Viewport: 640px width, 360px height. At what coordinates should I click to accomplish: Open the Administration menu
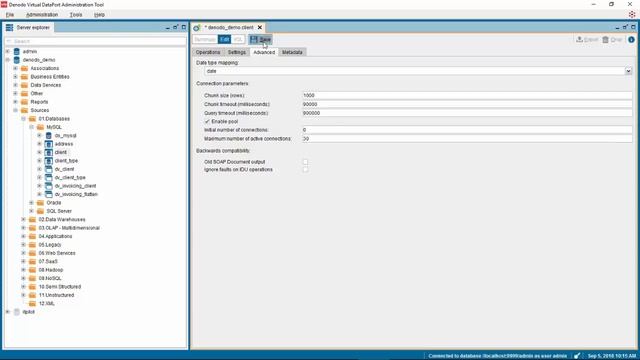42,15
